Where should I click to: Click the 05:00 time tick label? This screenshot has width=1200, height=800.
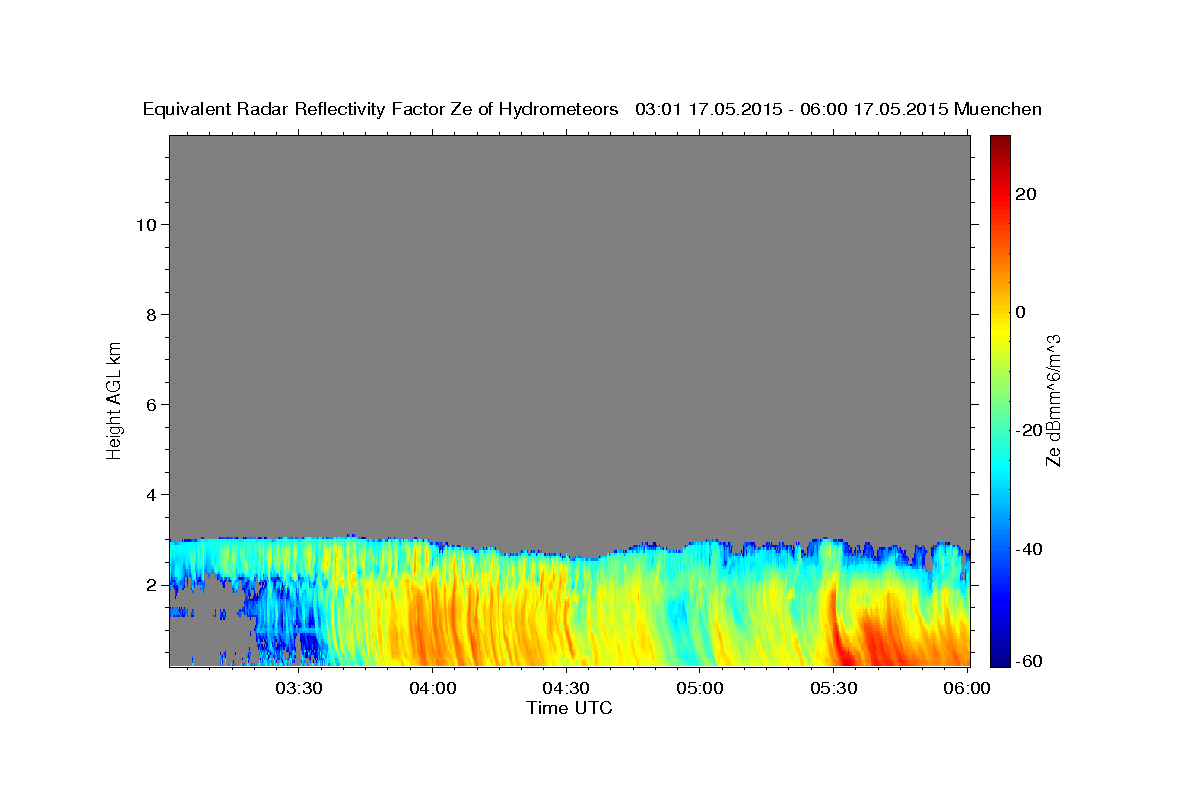[699, 688]
